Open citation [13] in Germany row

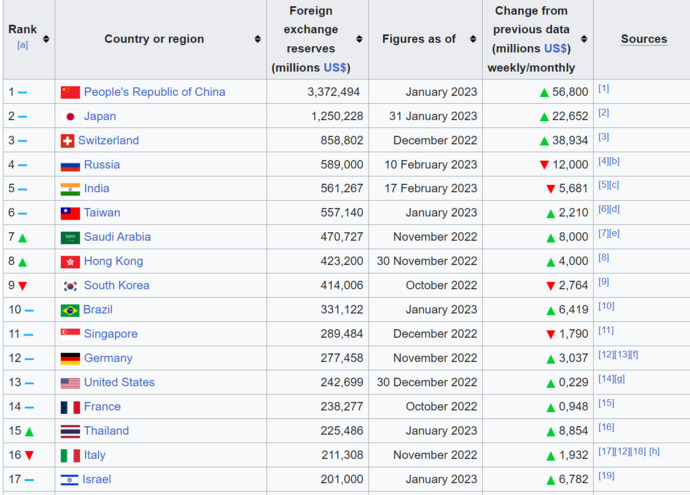(622, 354)
